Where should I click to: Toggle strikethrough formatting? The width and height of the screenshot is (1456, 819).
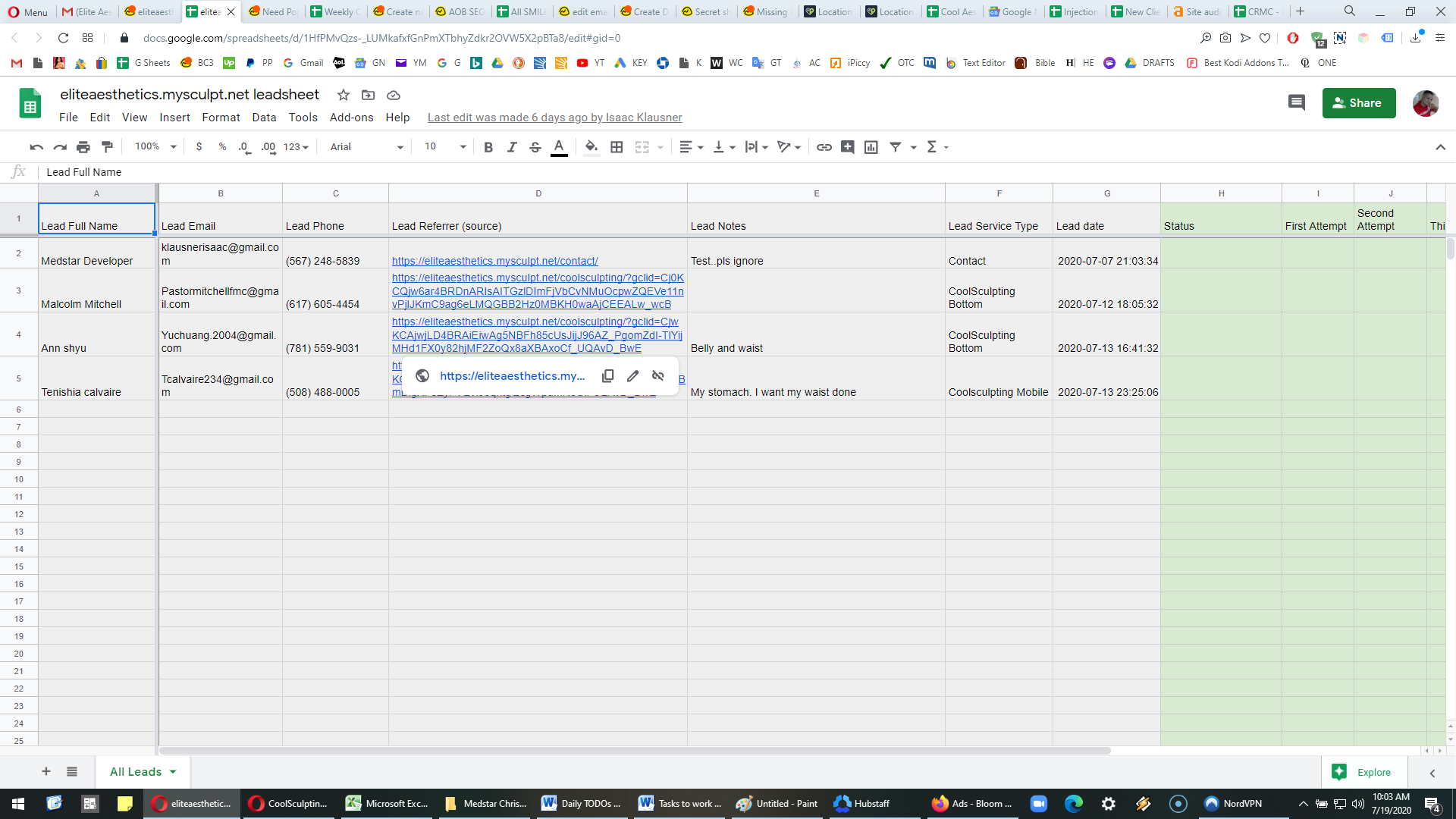(535, 147)
